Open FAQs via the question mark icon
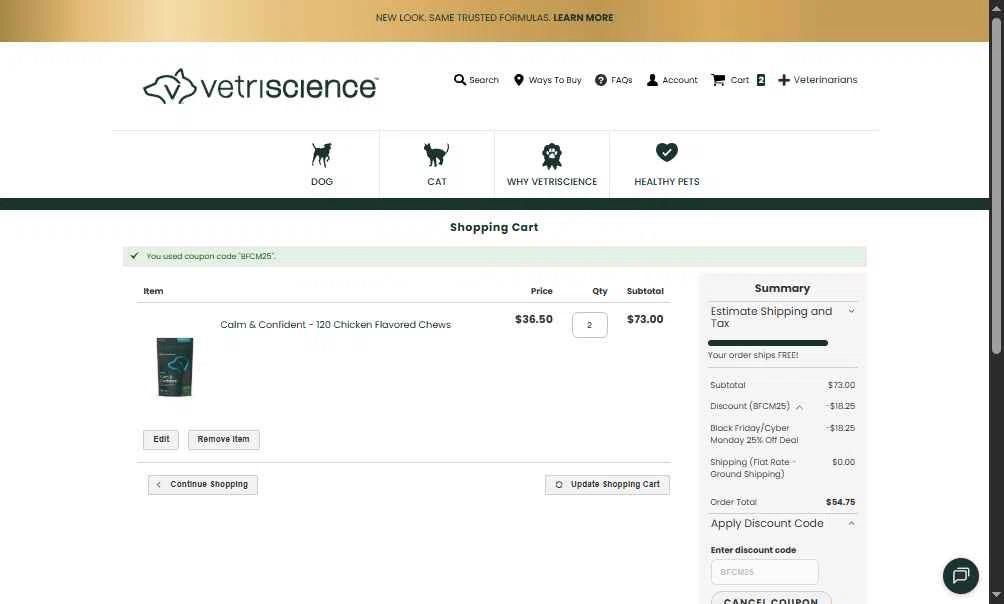Image resolution: width=1004 pixels, height=604 pixels. (x=601, y=80)
